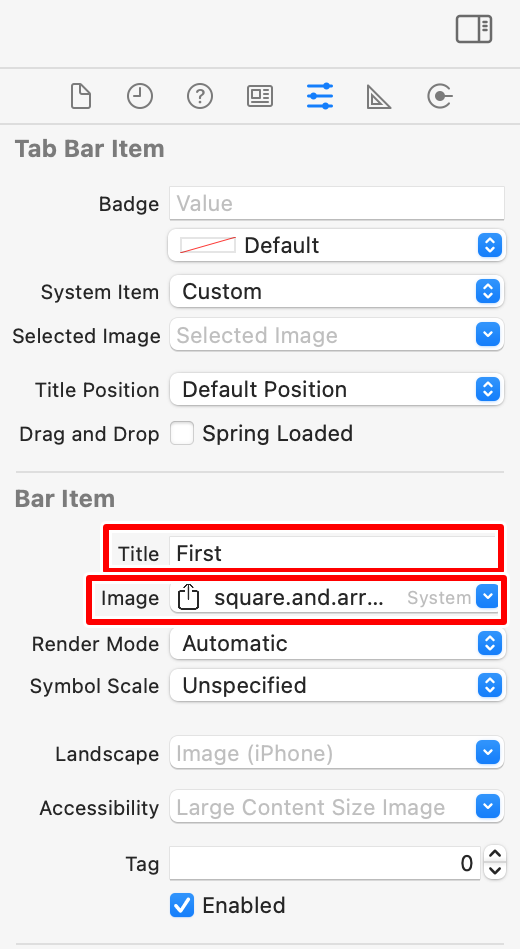Open the Identity inspector tab
The image size is (520, 949).
tap(260, 96)
